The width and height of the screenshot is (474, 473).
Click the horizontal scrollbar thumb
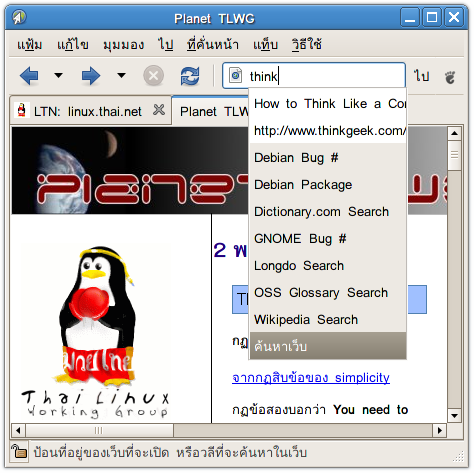point(99,430)
